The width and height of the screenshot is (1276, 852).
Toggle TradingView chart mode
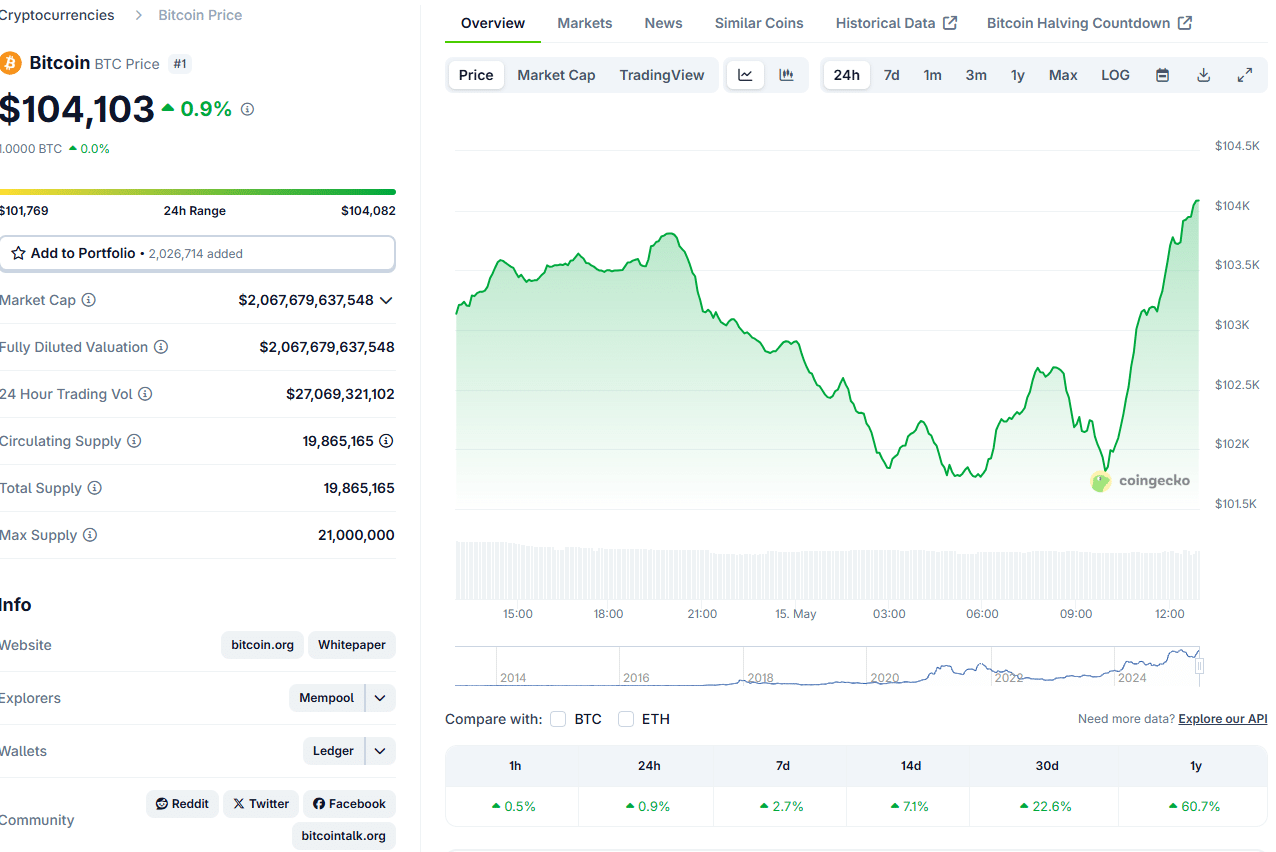click(x=662, y=75)
